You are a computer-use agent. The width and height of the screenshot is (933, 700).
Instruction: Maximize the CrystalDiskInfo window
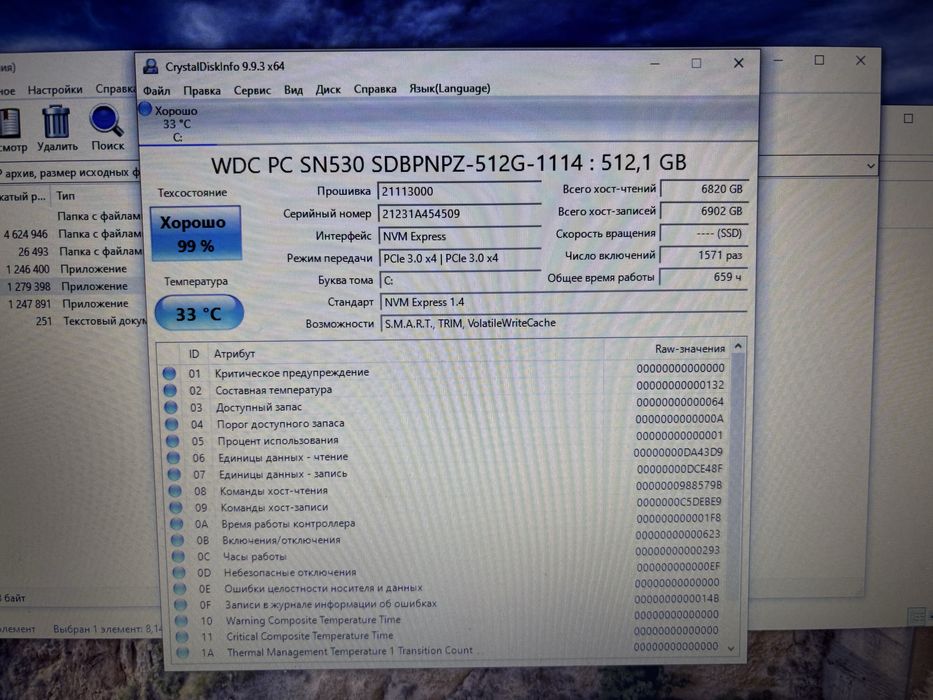coord(696,63)
